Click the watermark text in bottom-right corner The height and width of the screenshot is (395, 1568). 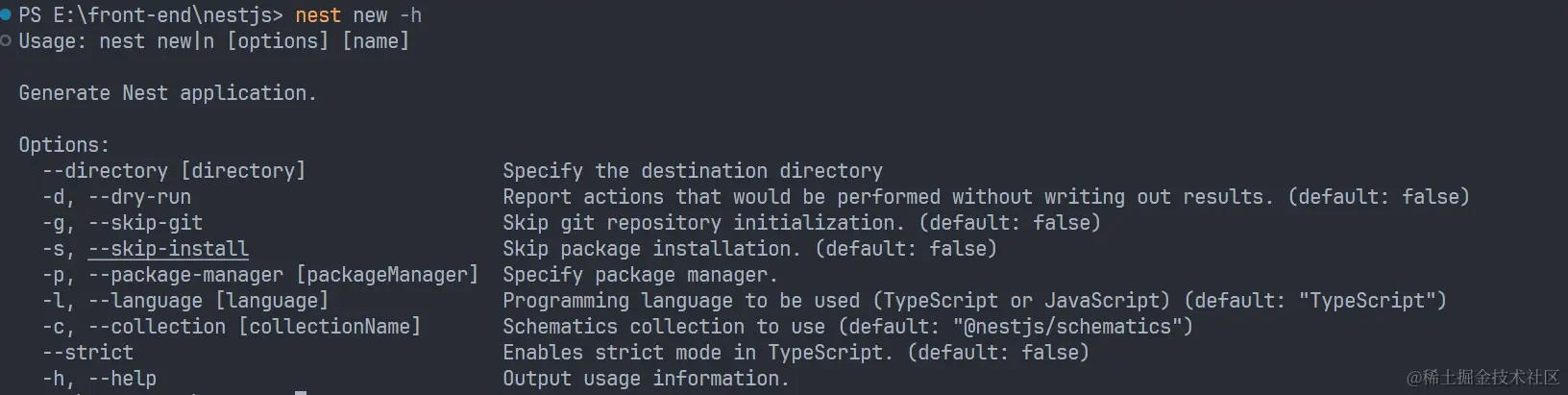tap(1483, 377)
